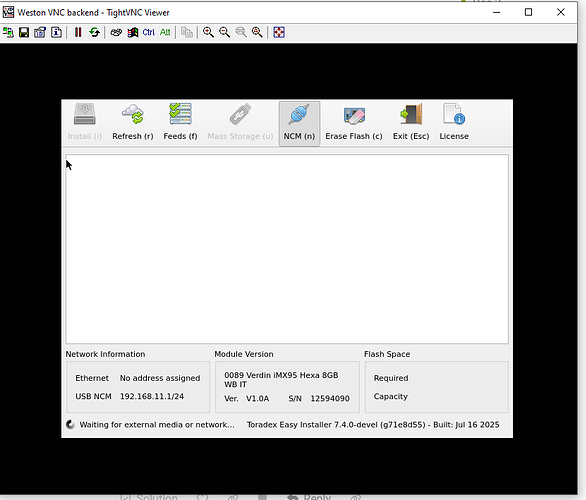
Task: Switch to full screen mode icon
Action: 279,33
